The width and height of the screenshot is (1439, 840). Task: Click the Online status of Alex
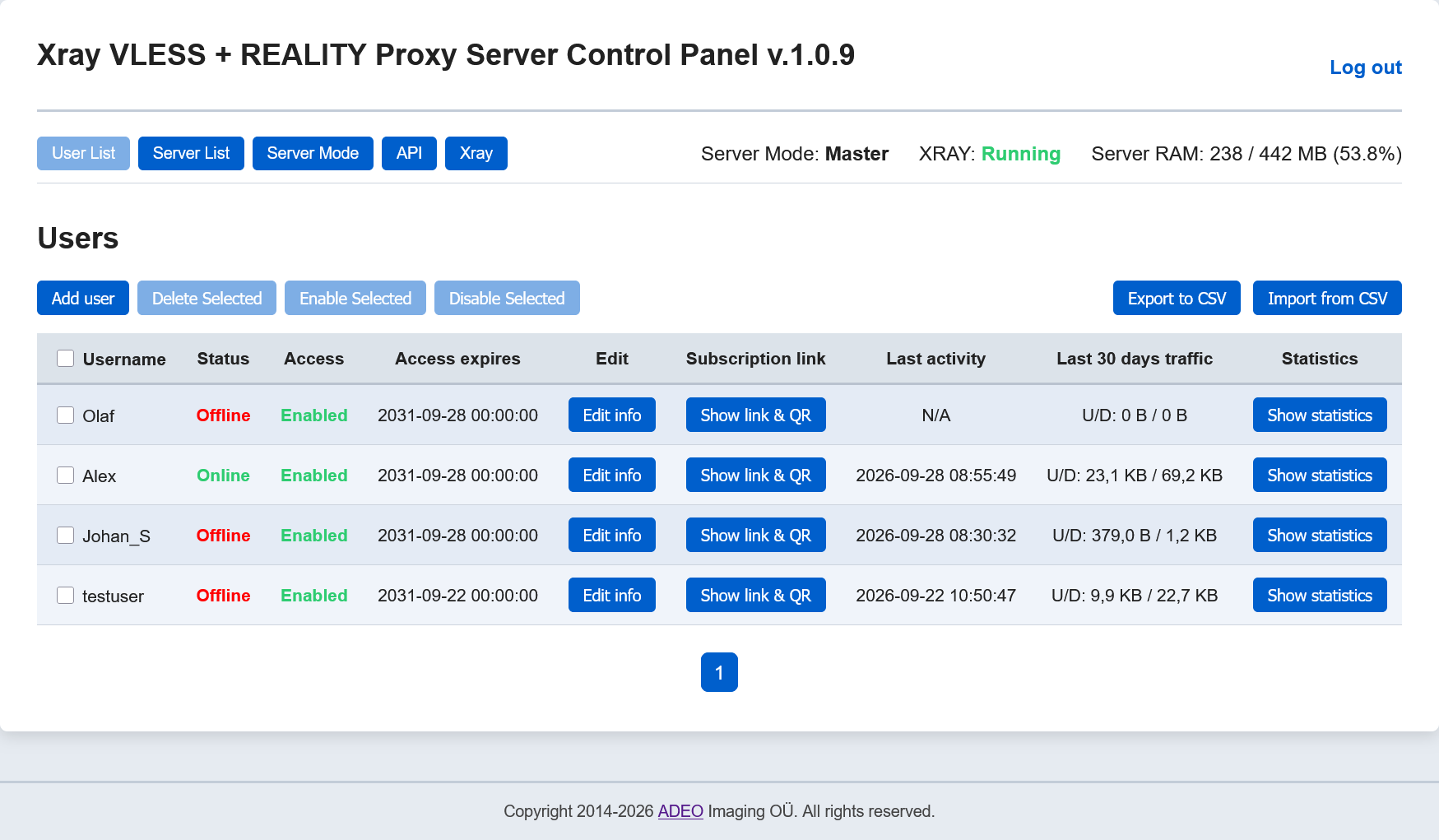click(x=223, y=476)
